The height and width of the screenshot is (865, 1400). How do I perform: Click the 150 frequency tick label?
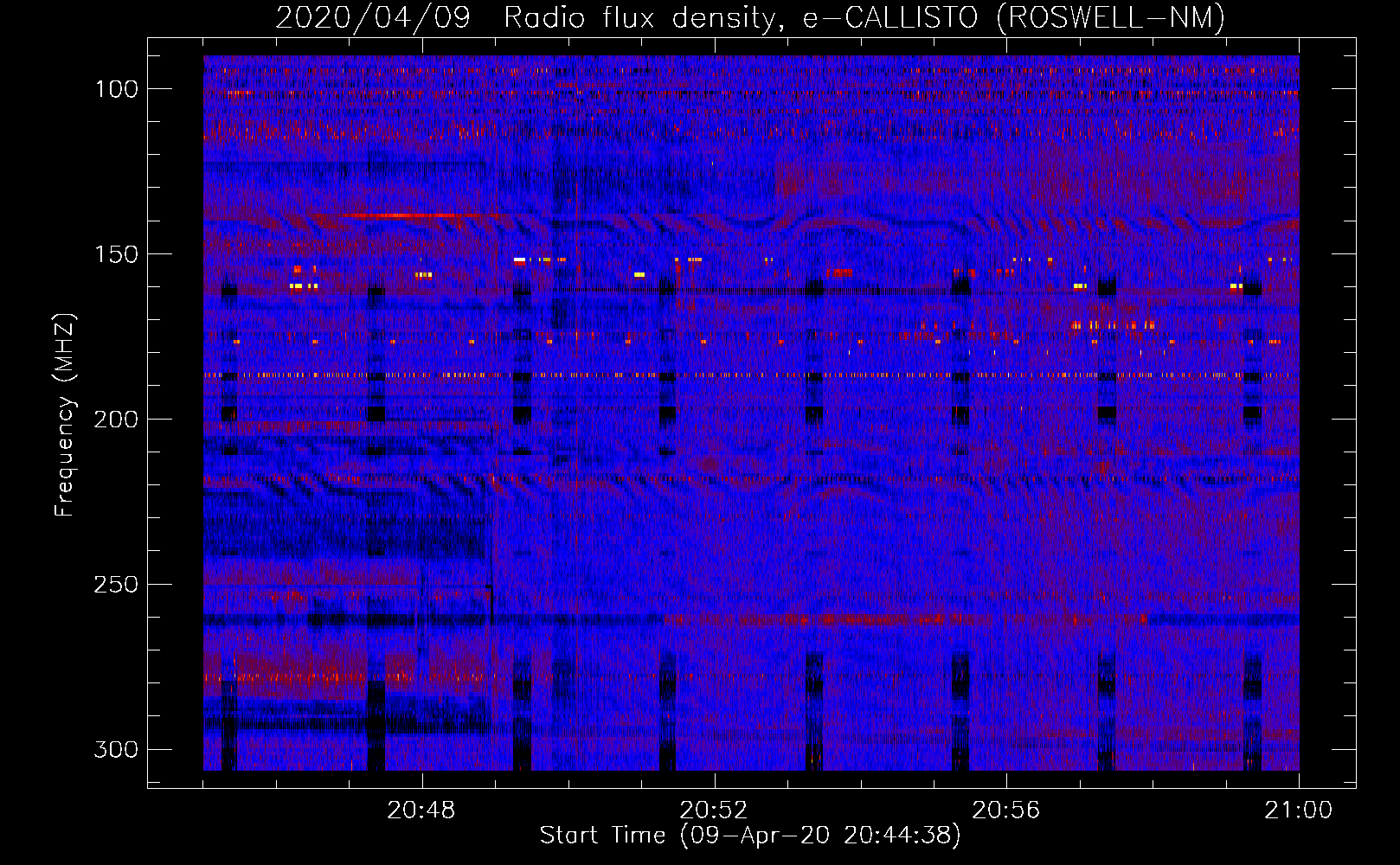pyautogui.click(x=117, y=254)
